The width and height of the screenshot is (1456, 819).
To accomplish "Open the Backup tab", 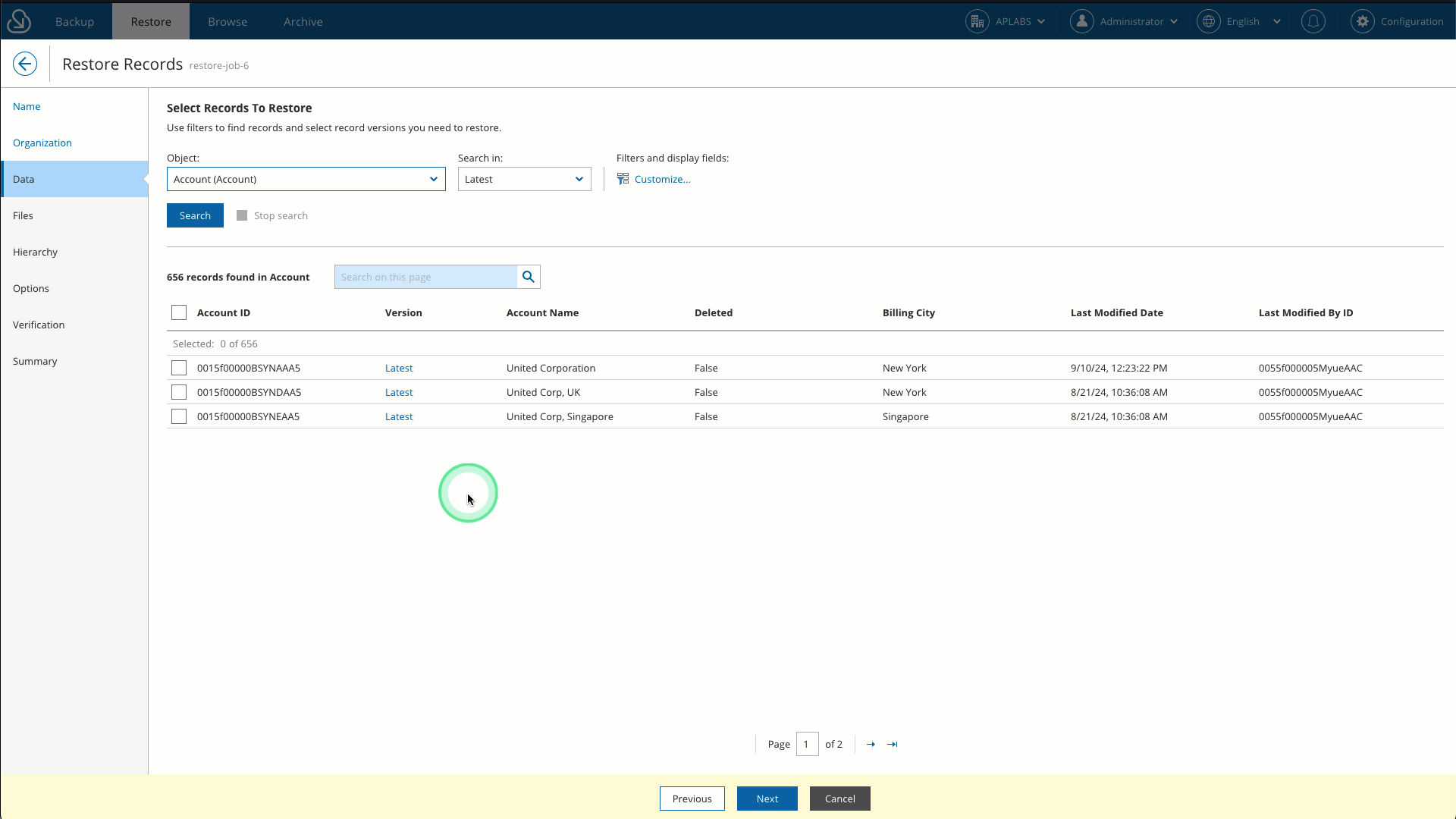I will [74, 21].
